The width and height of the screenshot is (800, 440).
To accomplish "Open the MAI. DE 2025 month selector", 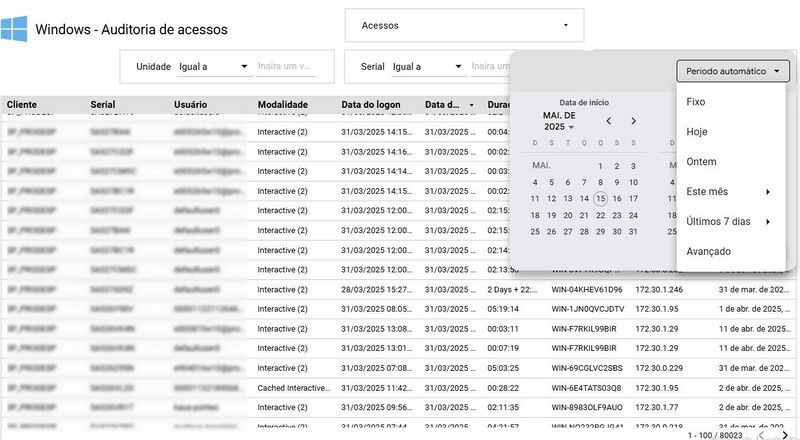I will click(560, 121).
